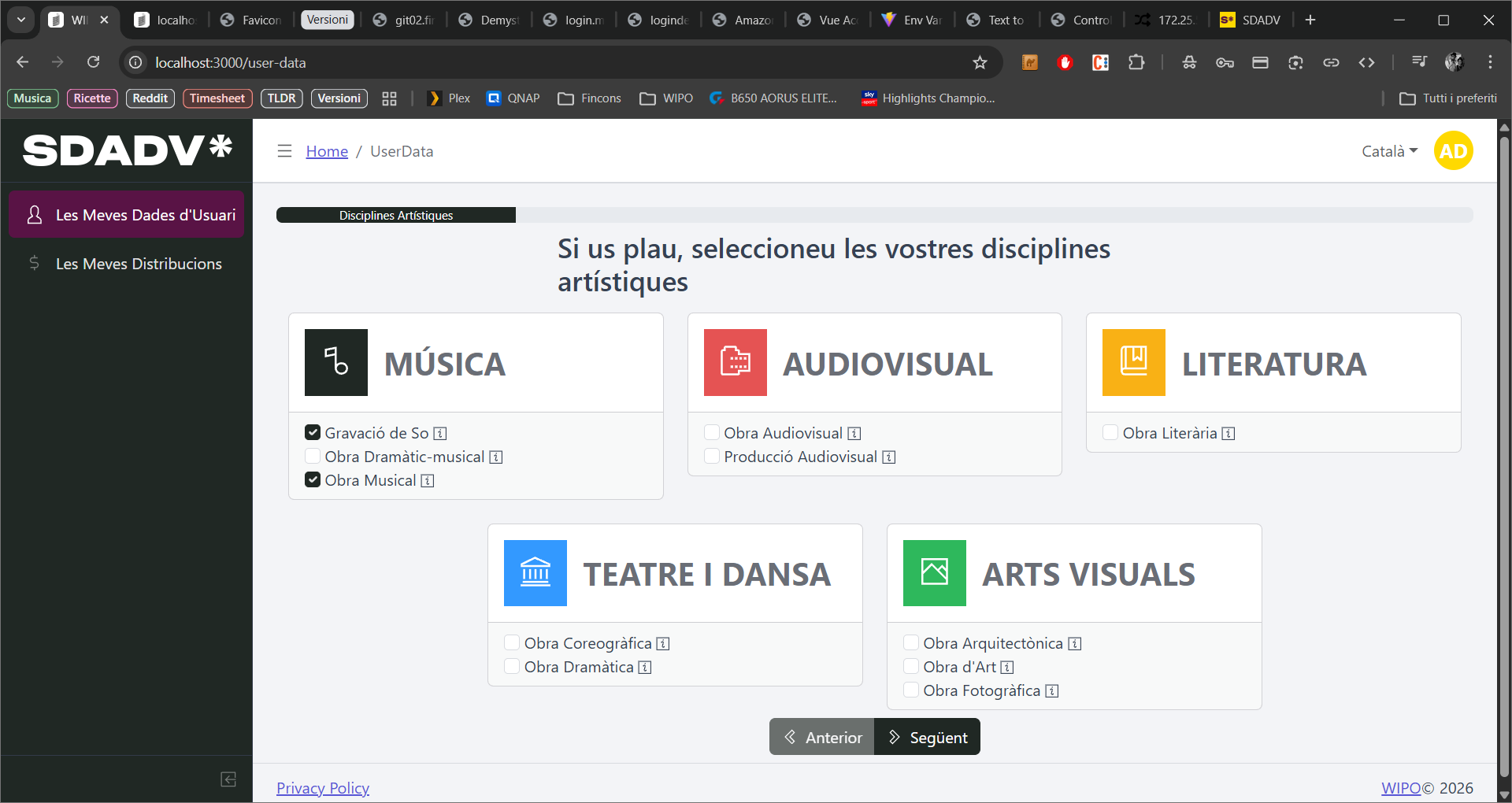Open info icon next to Obra Musical
This screenshot has width=1512, height=803.
pos(428,481)
